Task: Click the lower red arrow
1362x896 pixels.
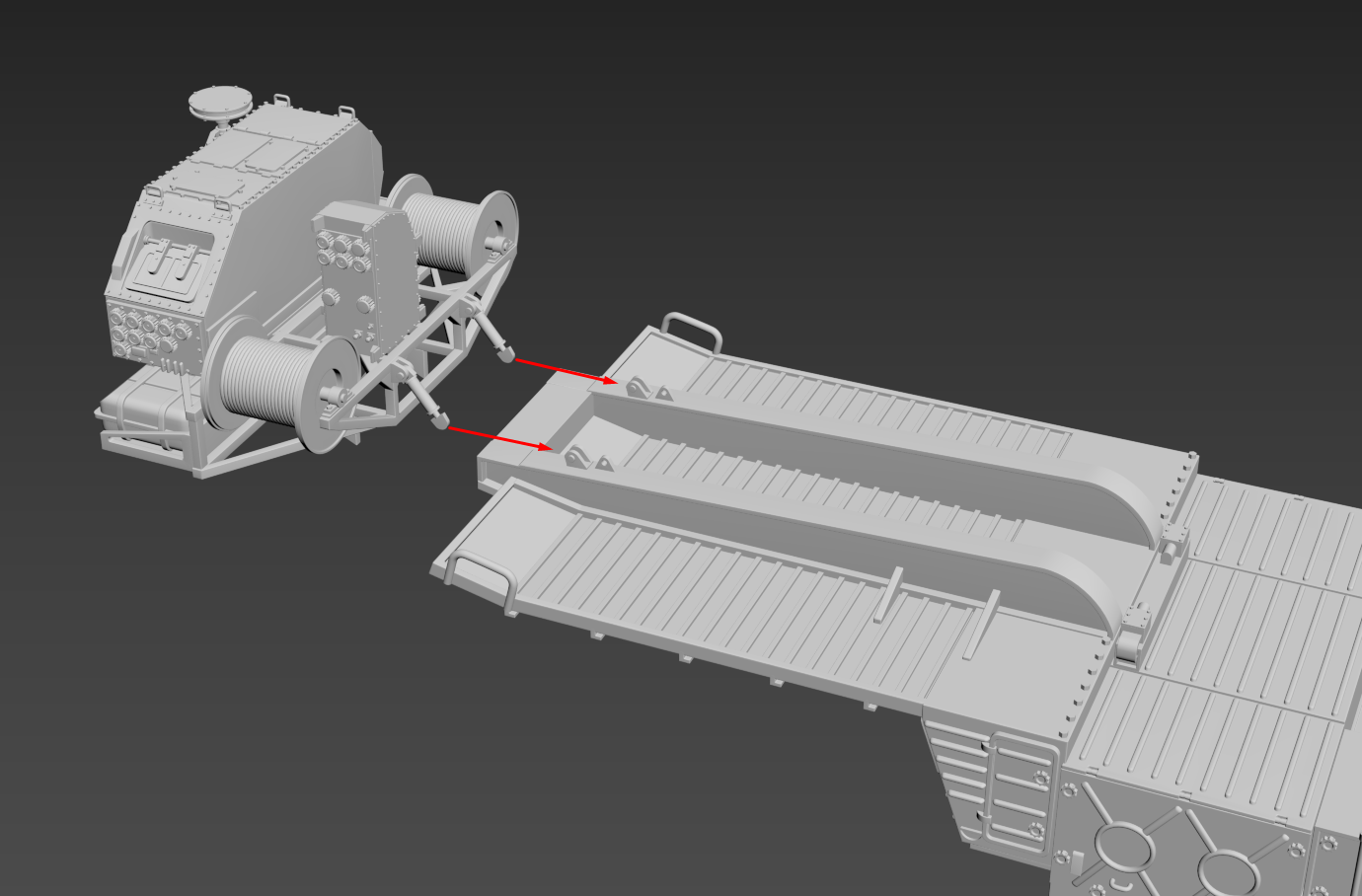Action: click(499, 438)
